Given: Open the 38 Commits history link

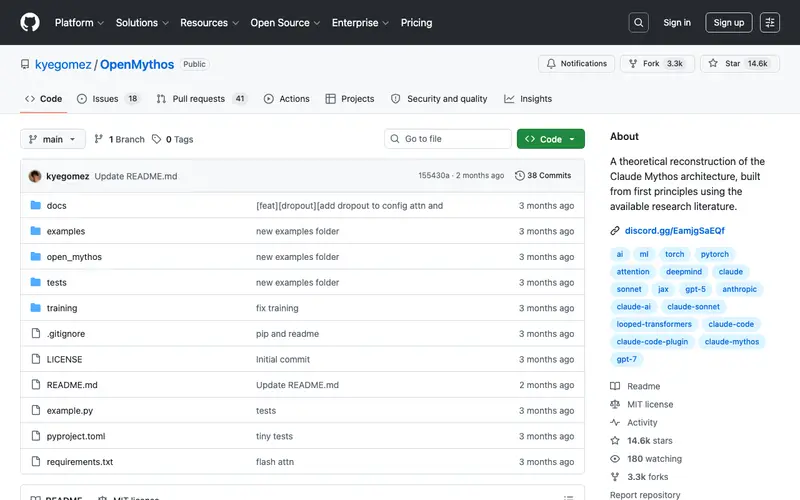Looking at the screenshot, I should (x=543, y=176).
